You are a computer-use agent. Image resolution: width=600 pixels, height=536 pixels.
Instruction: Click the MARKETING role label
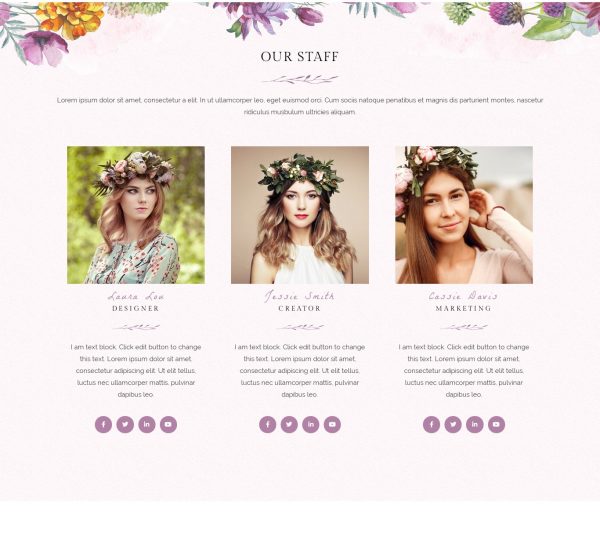coord(463,308)
